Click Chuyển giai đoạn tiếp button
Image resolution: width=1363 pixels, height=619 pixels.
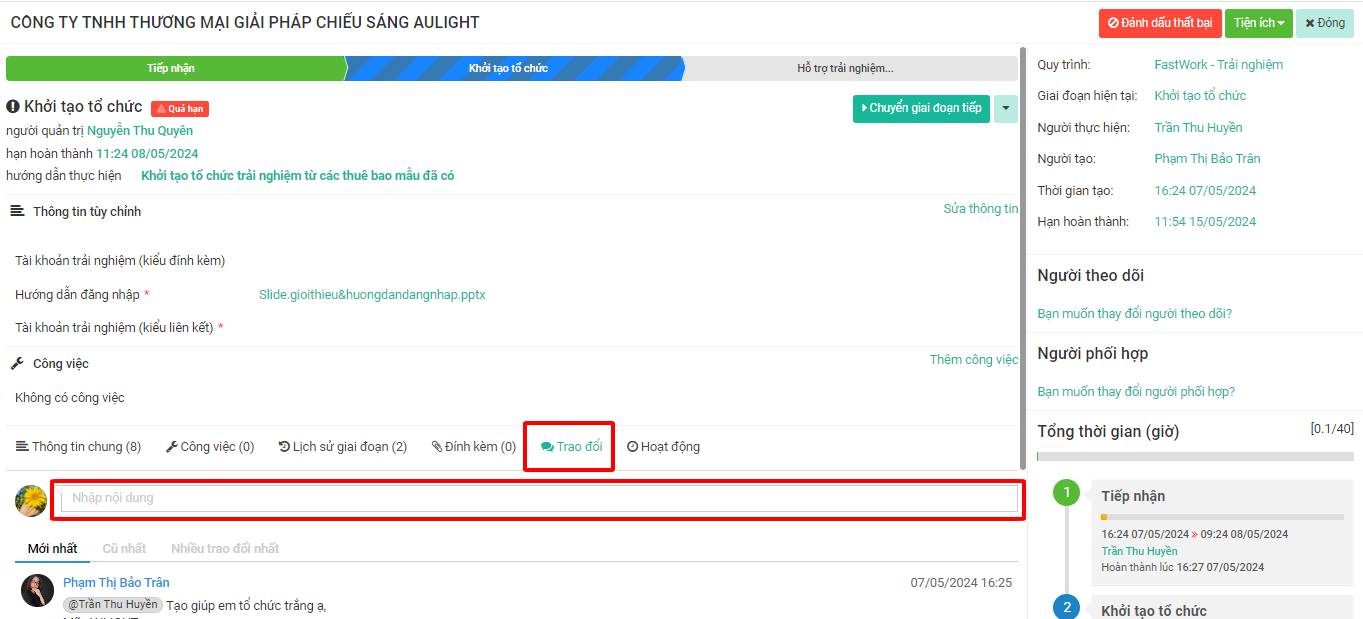tap(921, 108)
